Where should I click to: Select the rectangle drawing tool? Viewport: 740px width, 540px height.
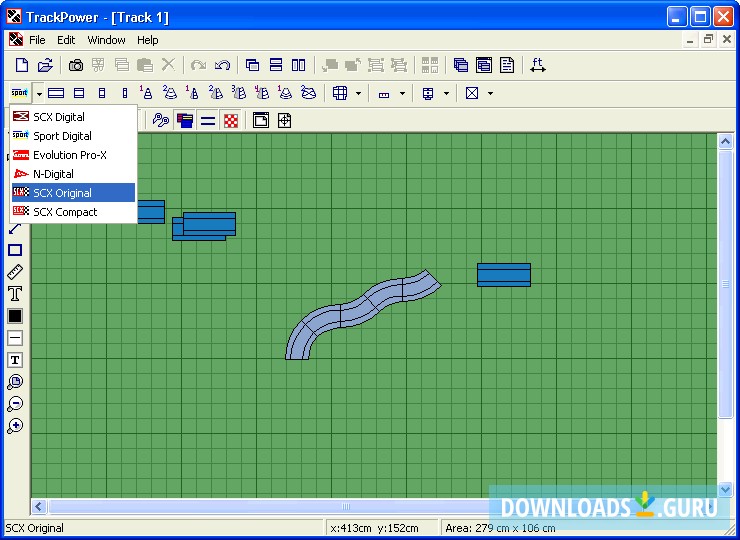(x=15, y=250)
